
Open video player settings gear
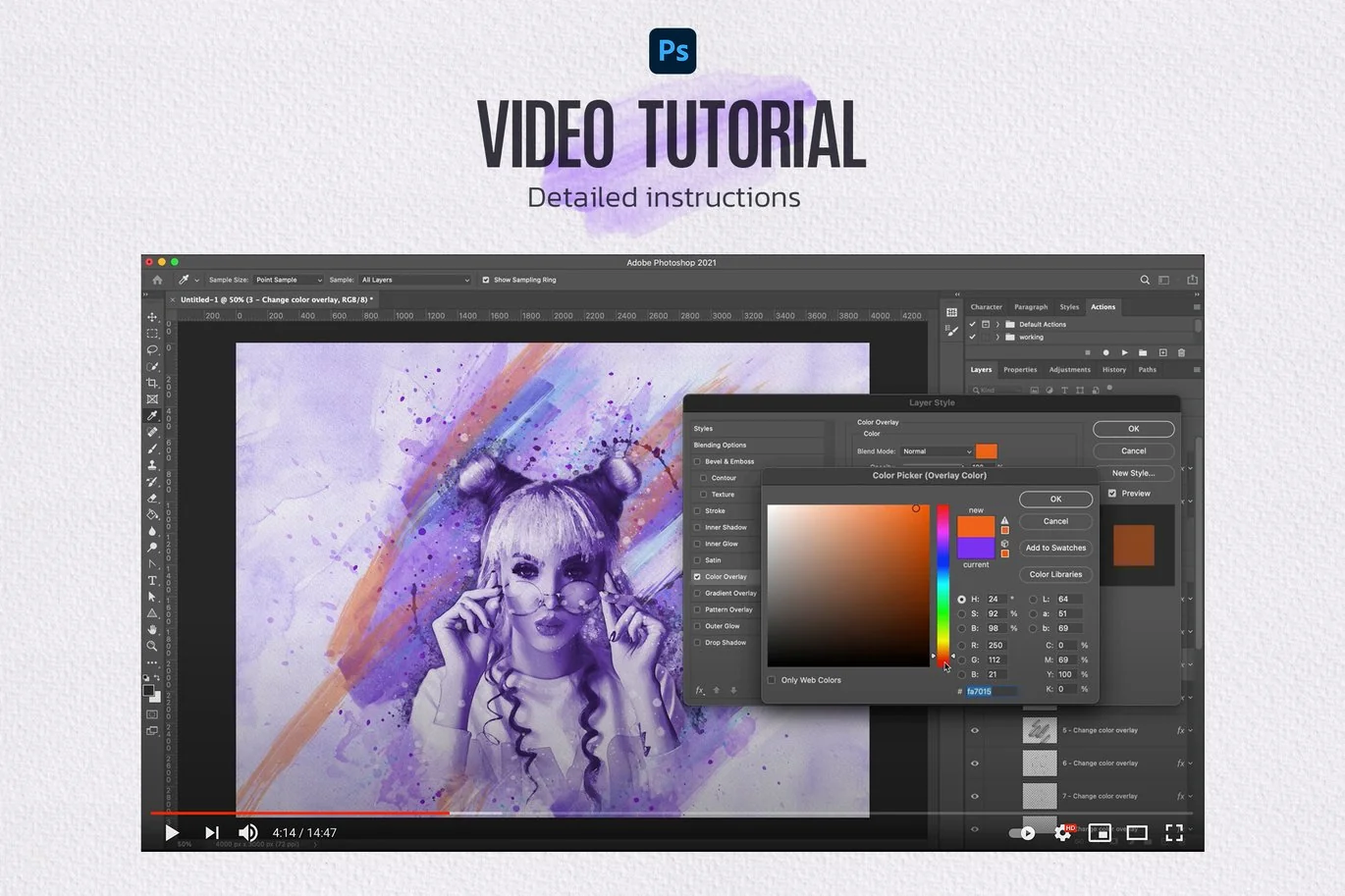tap(1062, 833)
